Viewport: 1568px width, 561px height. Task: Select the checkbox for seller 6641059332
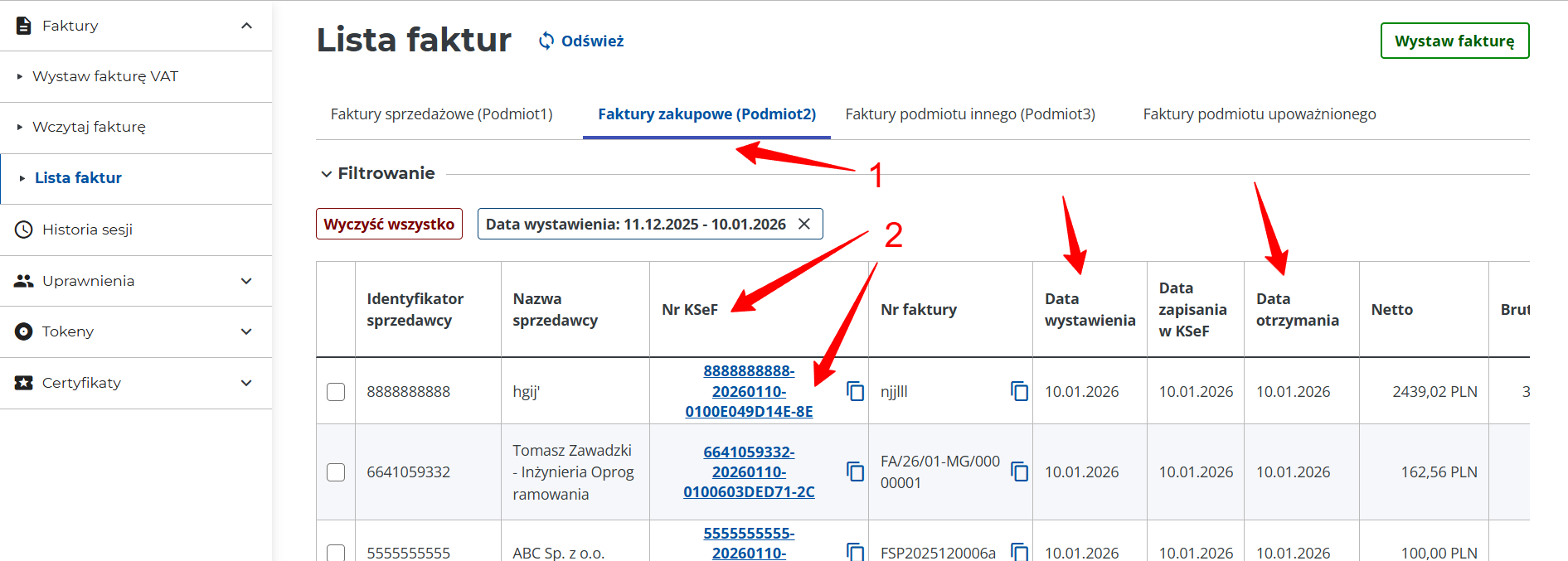tap(336, 472)
